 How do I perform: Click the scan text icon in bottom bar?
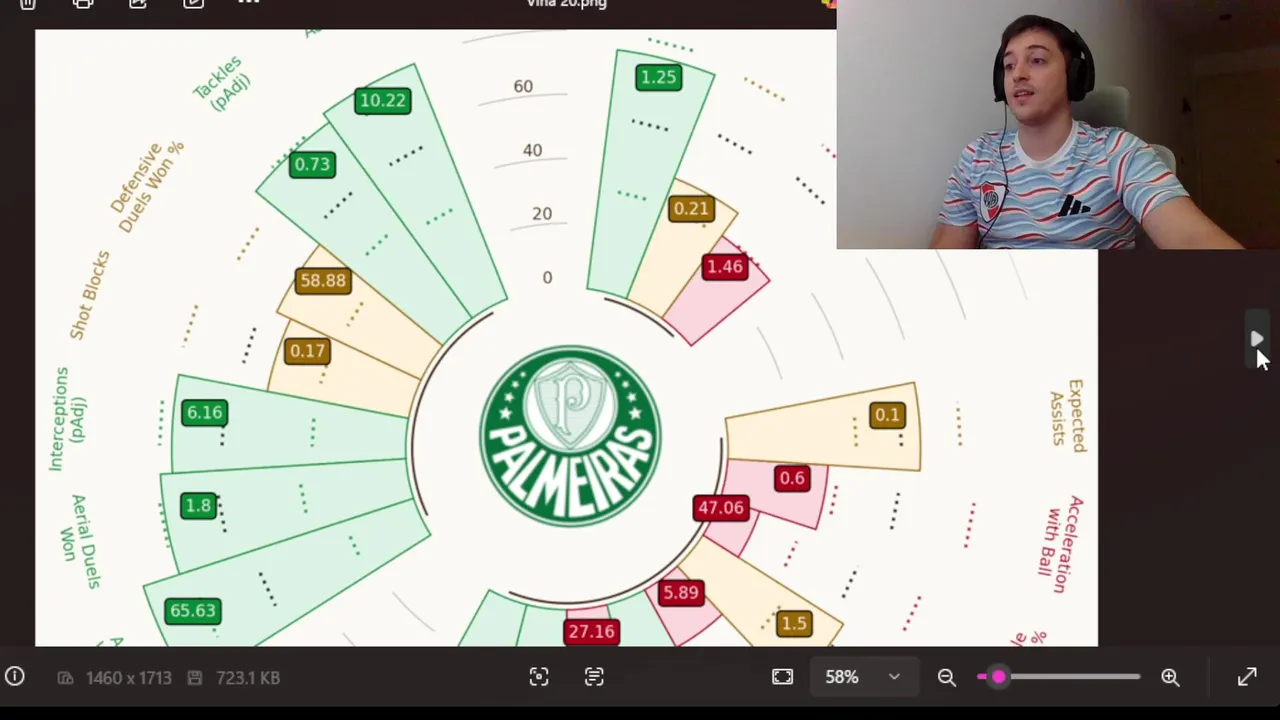coord(594,677)
